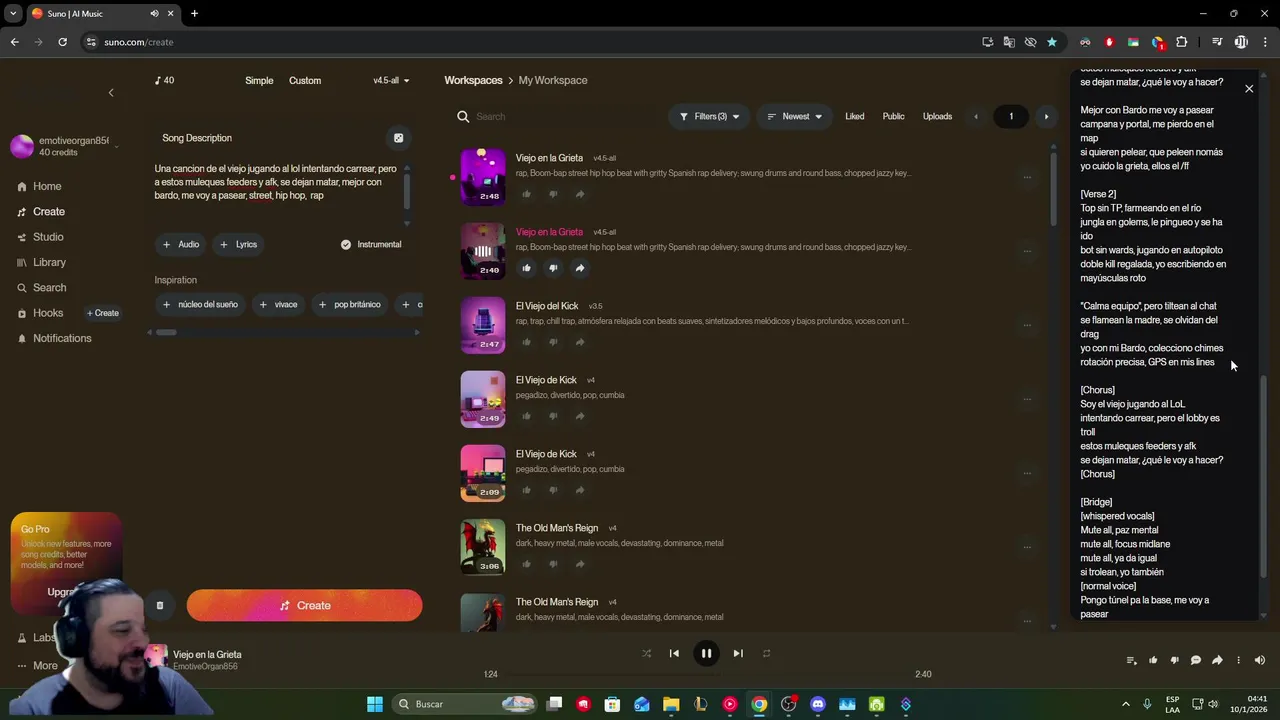
Task: Like the playing Viejo en la Grieta 2:40
Action: click(x=526, y=268)
